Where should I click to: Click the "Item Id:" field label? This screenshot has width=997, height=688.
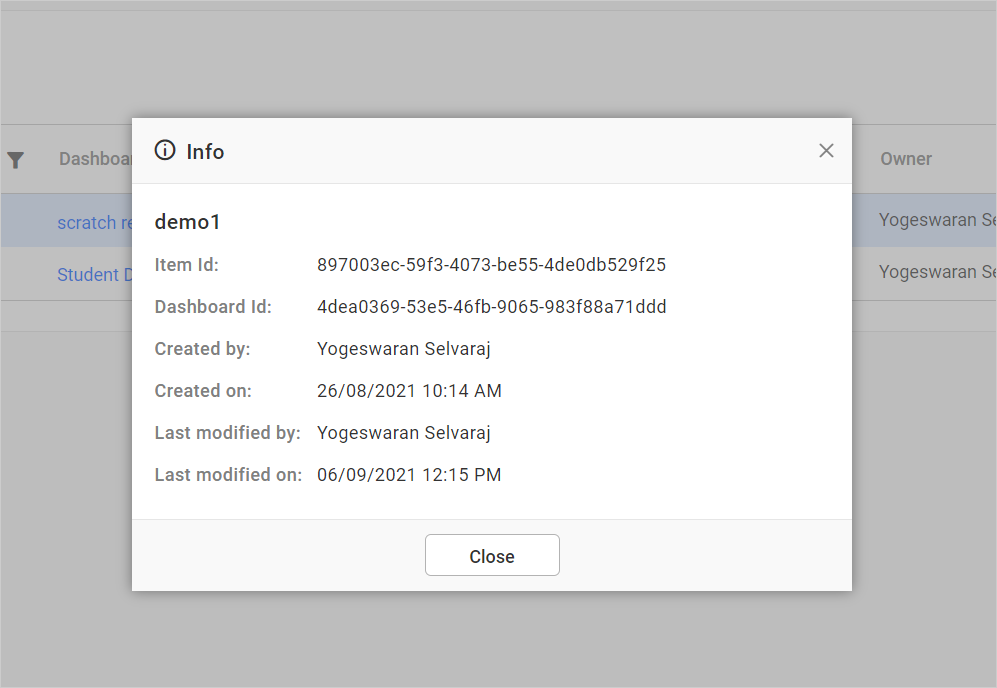[x=187, y=265]
